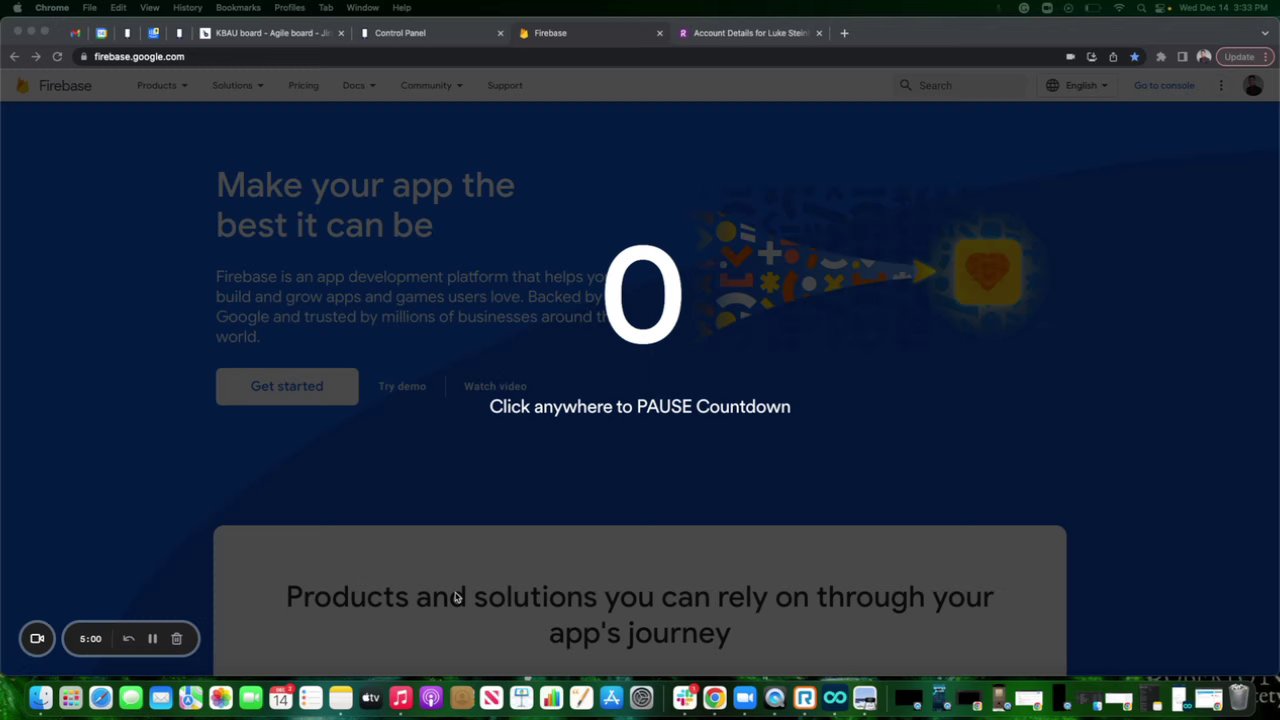Reload the page with the refresh icon

pos(57,57)
